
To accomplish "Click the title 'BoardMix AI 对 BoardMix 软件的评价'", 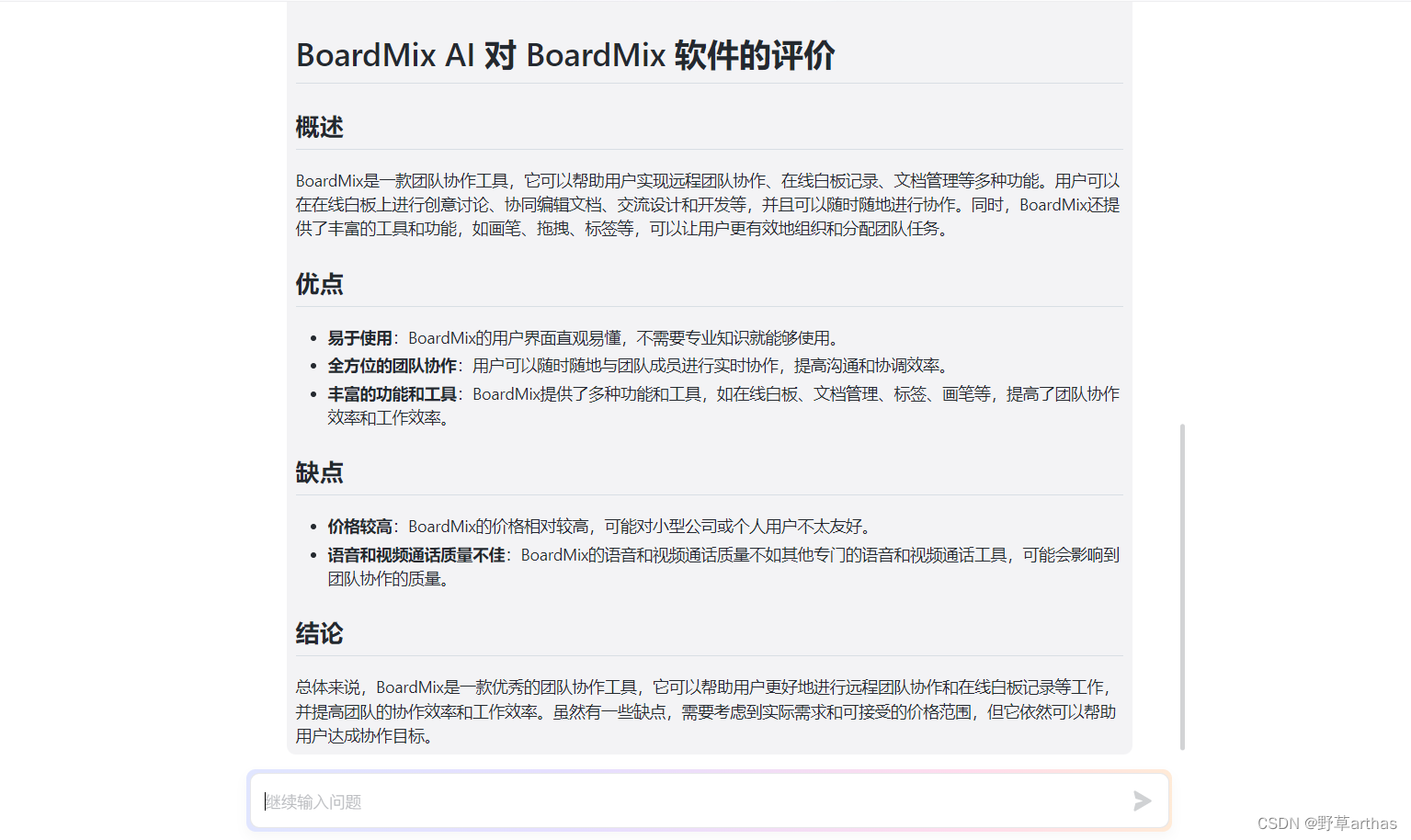I will point(565,55).
